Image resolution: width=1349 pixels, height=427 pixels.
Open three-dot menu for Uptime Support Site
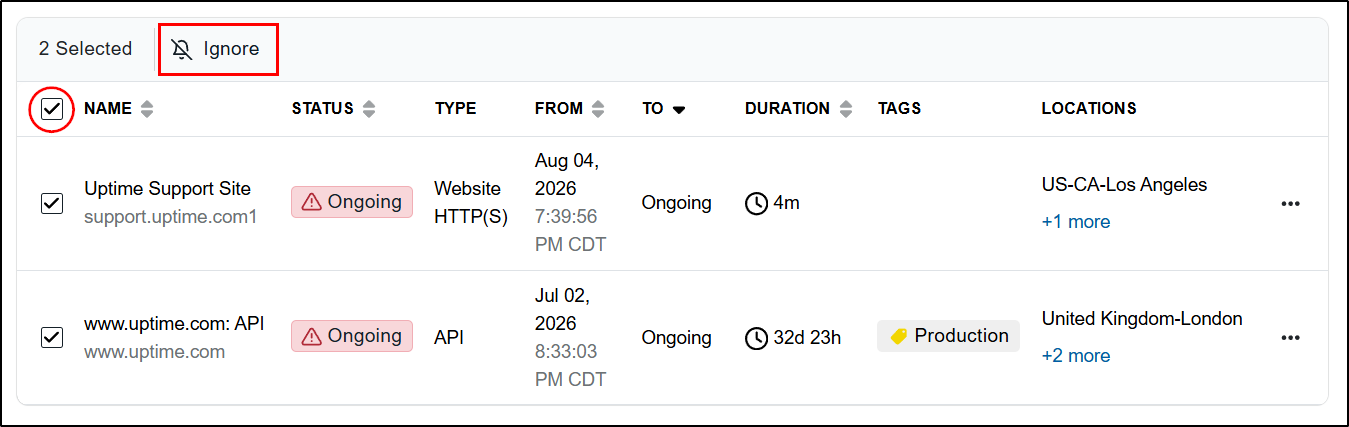pyautogui.click(x=1290, y=203)
